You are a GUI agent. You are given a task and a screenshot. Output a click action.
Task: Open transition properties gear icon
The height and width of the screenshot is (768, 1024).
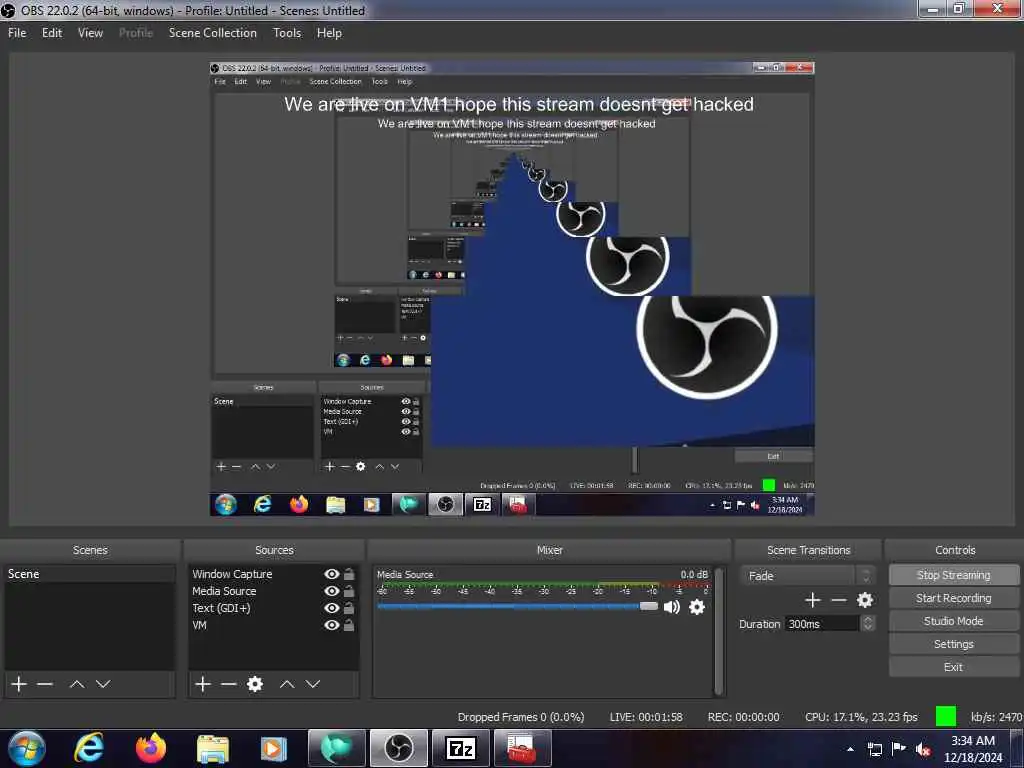coord(865,600)
